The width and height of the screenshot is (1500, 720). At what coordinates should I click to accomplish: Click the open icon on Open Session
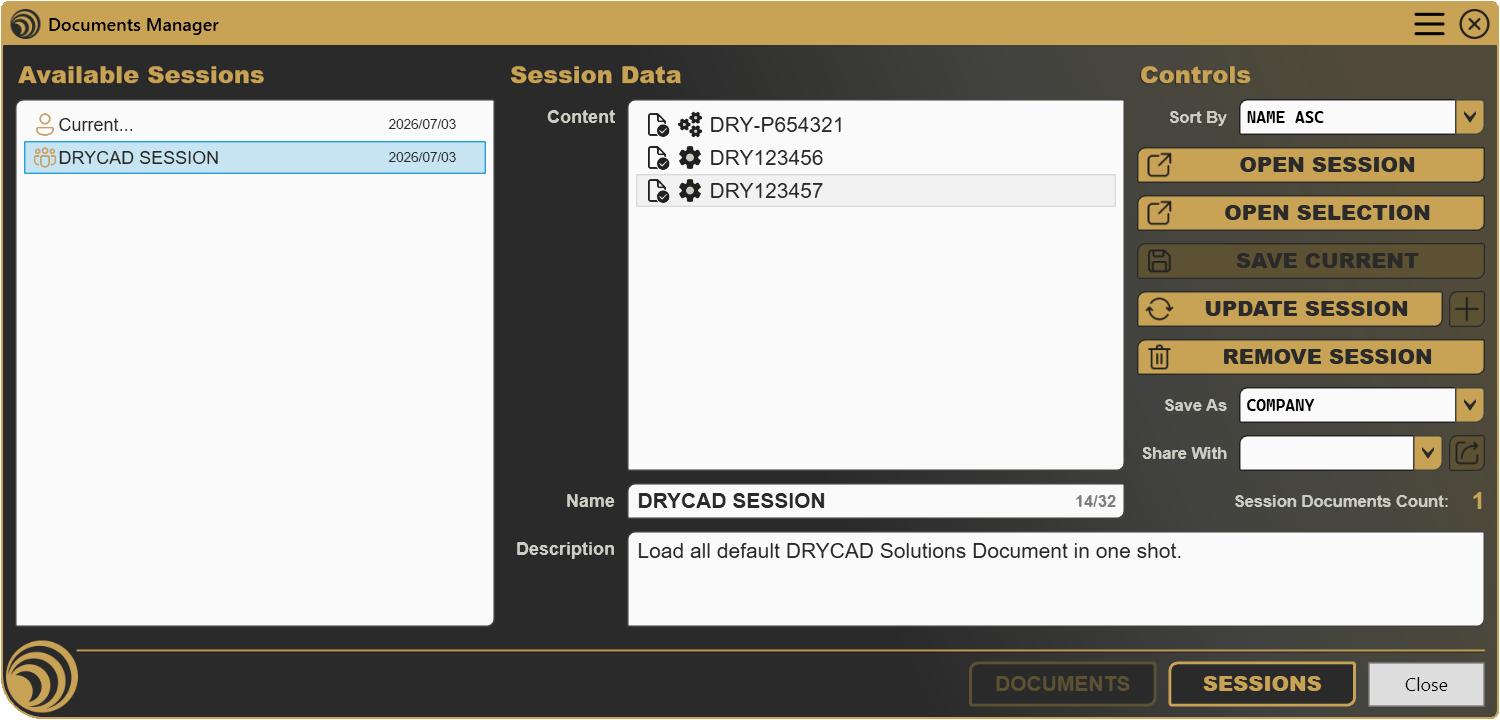point(1159,165)
